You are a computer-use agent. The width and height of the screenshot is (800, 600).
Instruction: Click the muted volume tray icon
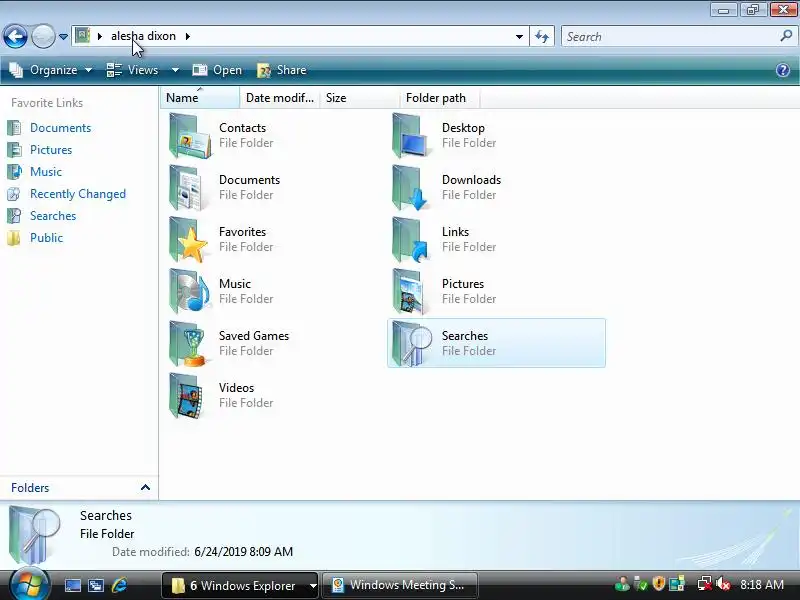(723, 583)
